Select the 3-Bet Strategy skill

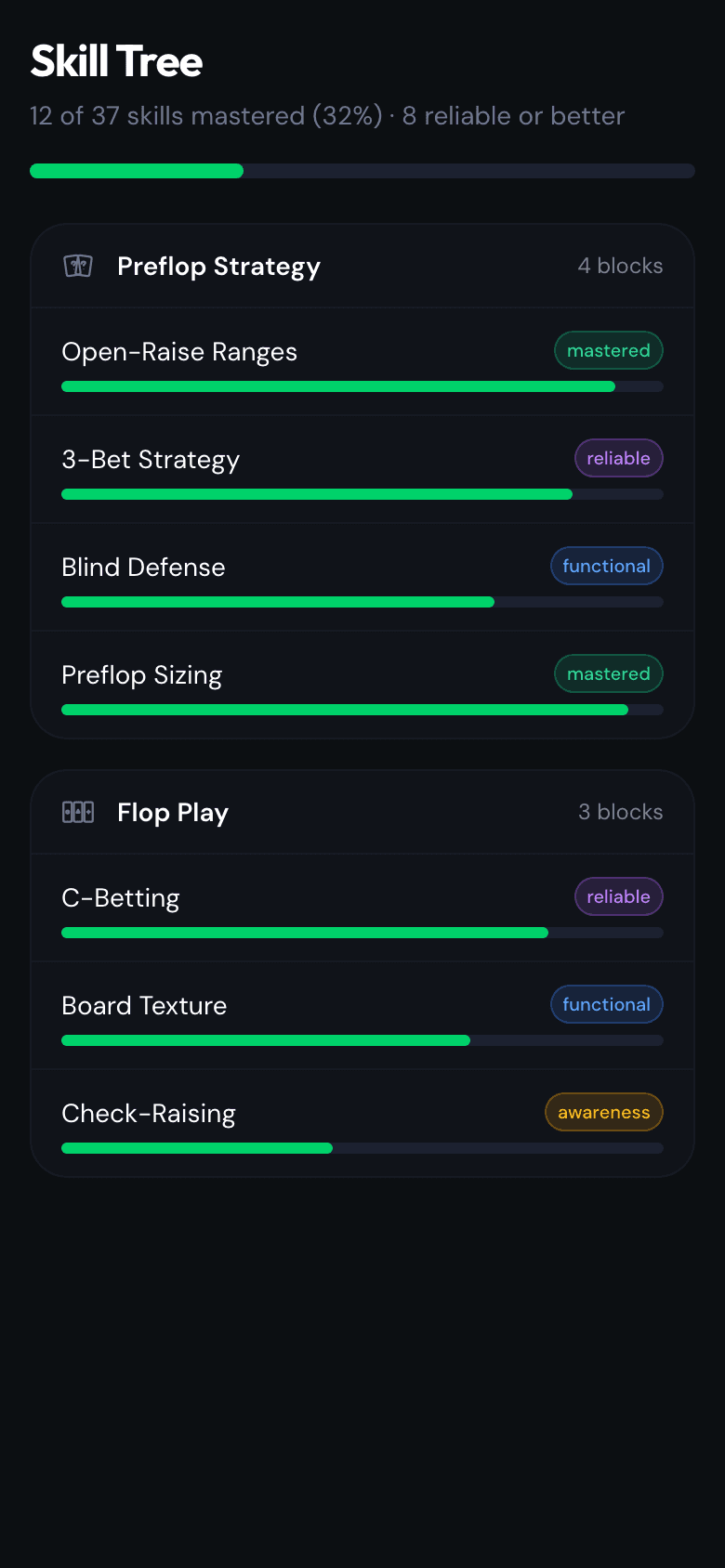151,460
